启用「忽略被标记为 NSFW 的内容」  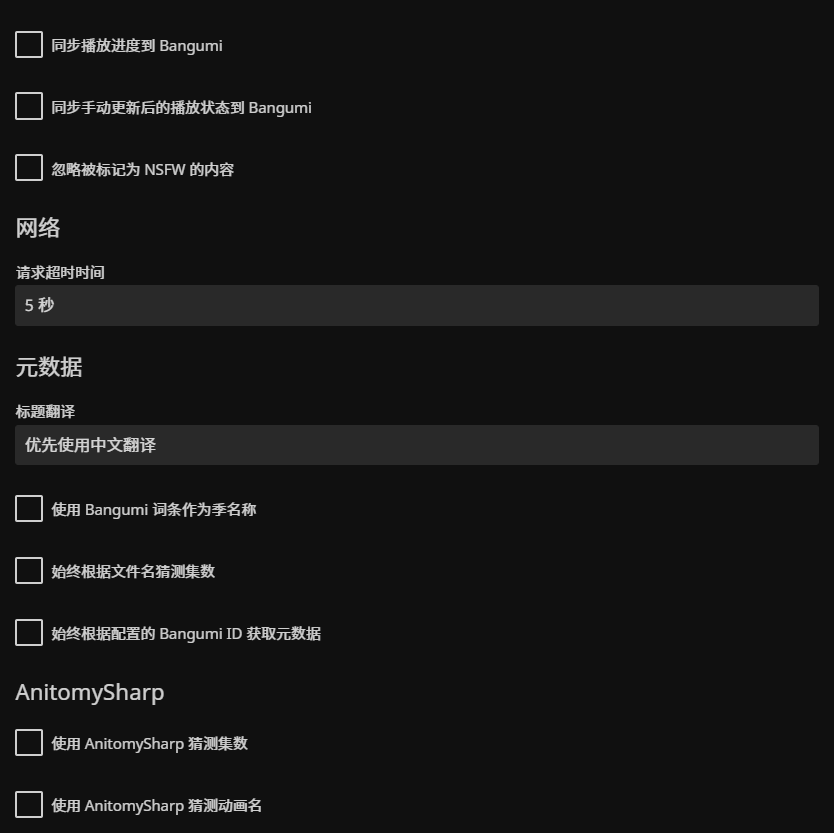[28, 167]
